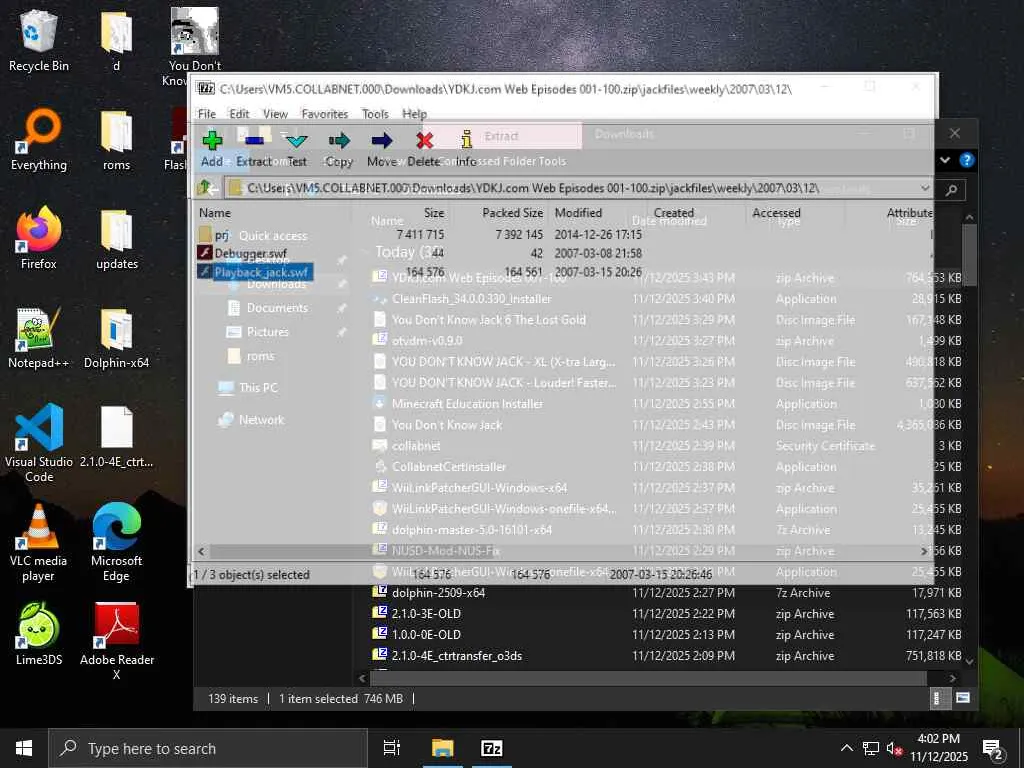Open the Recycle Bin desktop icon
Viewport: 1024px width, 768px height.
click(39, 40)
